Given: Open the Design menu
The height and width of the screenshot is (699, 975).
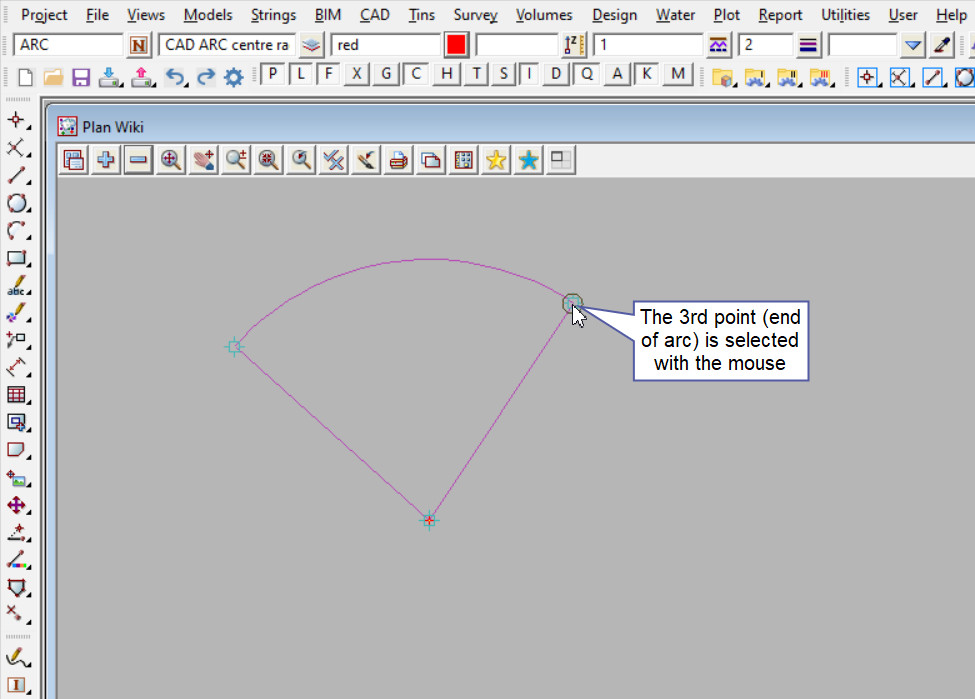Looking at the screenshot, I should (x=614, y=15).
